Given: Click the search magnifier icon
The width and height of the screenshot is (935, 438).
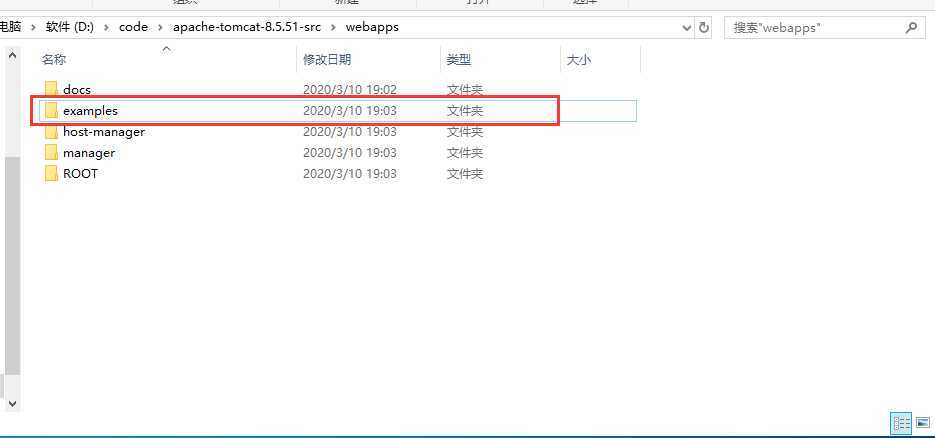Looking at the screenshot, I should click(911, 27).
